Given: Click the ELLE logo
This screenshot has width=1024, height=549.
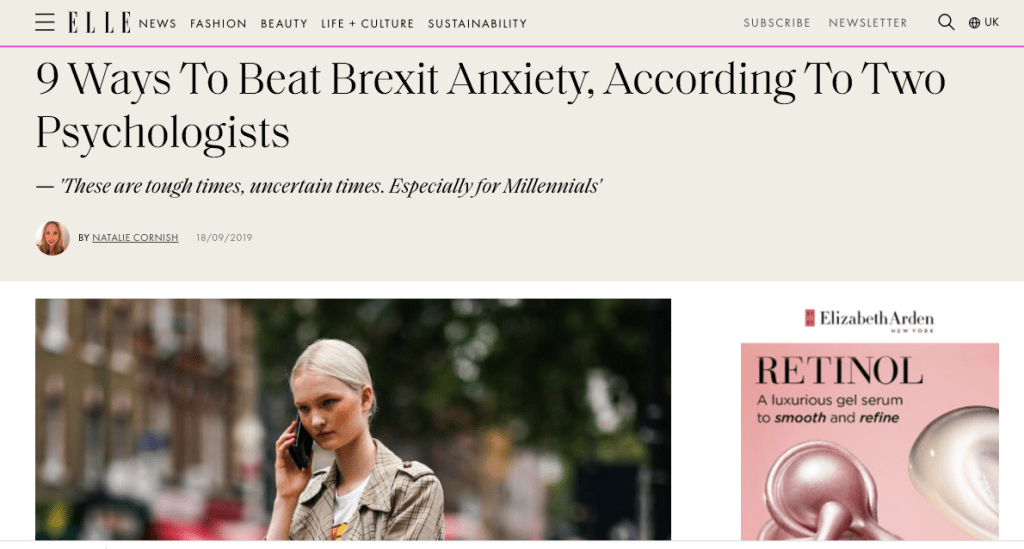Looking at the screenshot, I should [99, 22].
